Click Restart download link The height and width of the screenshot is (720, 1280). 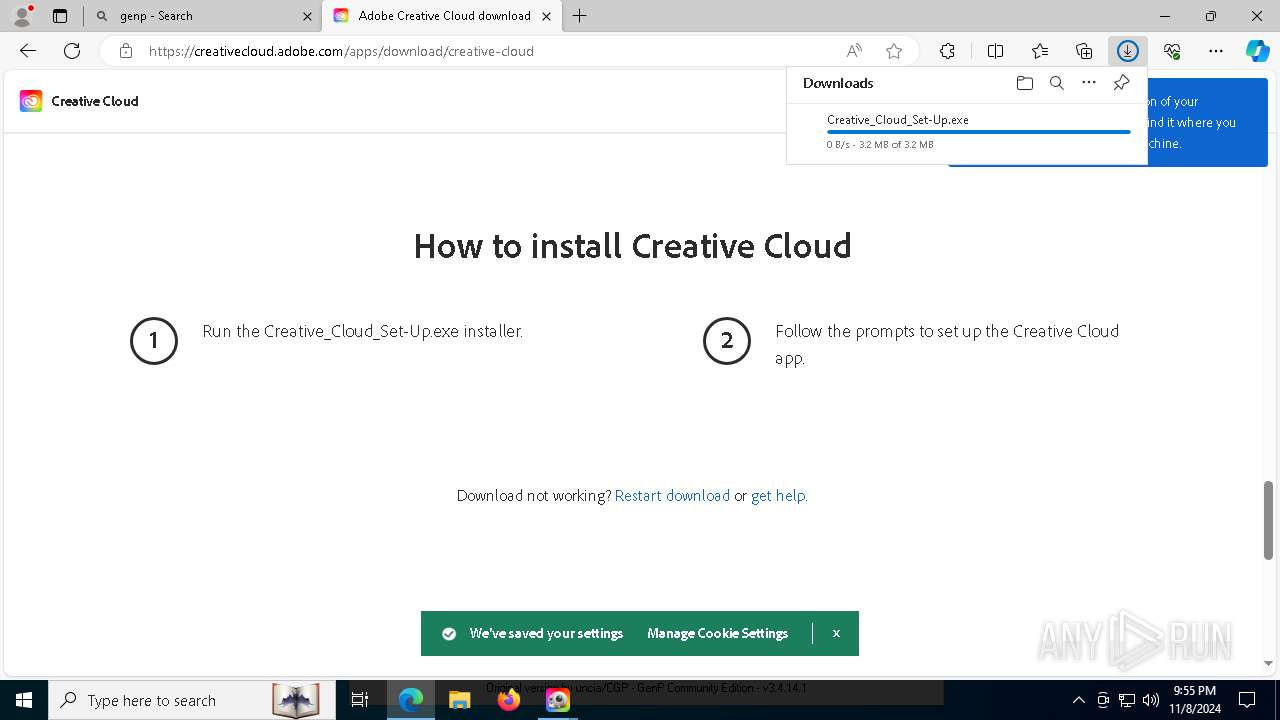tap(672, 496)
